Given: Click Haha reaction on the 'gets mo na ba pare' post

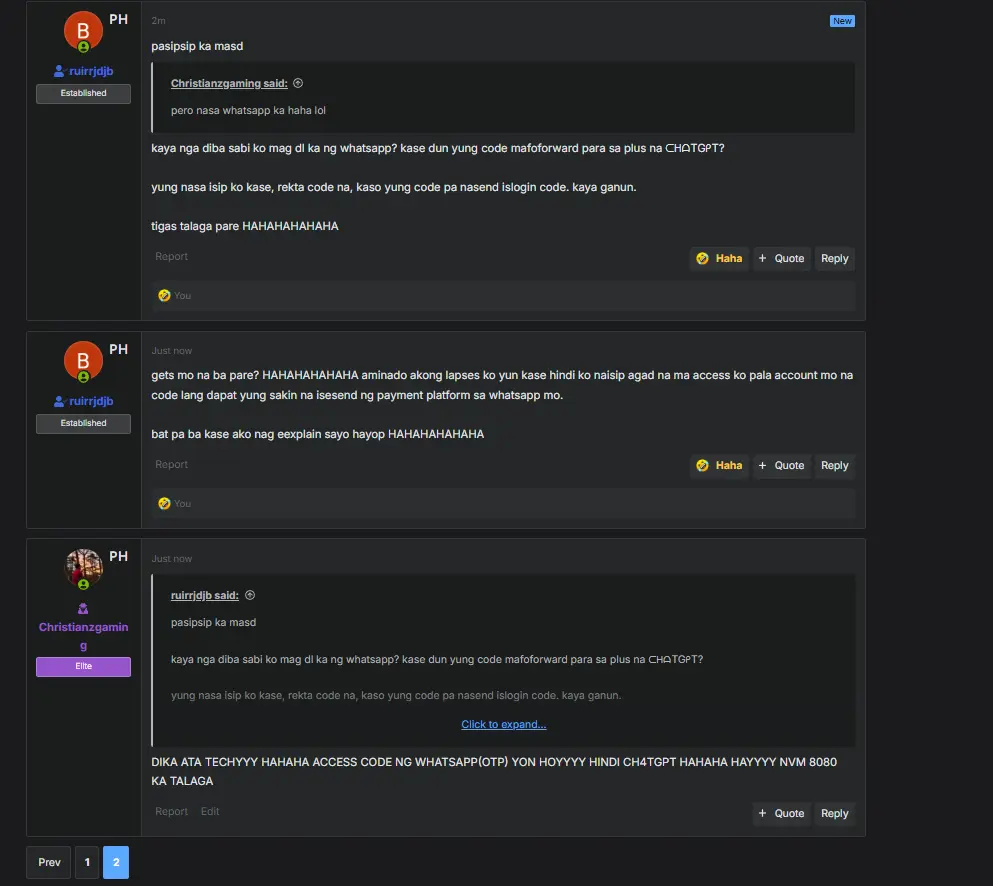Looking at the screenshot, I should click(x=719, y=465).
